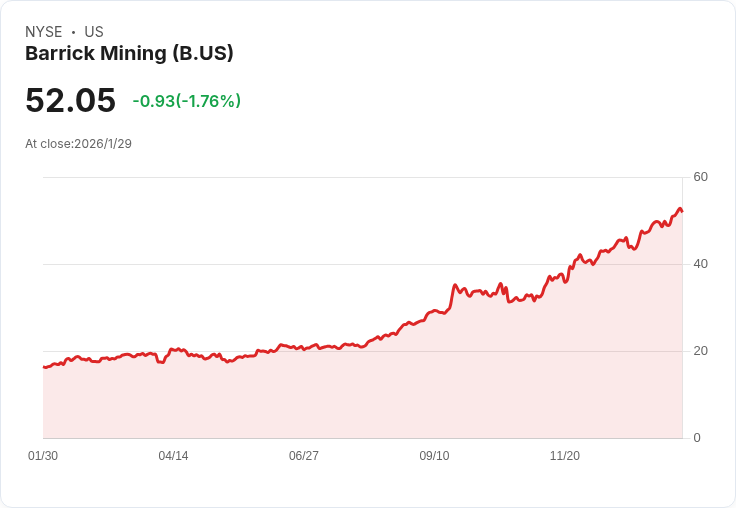Click the 0 price axis label

(697, 438)
